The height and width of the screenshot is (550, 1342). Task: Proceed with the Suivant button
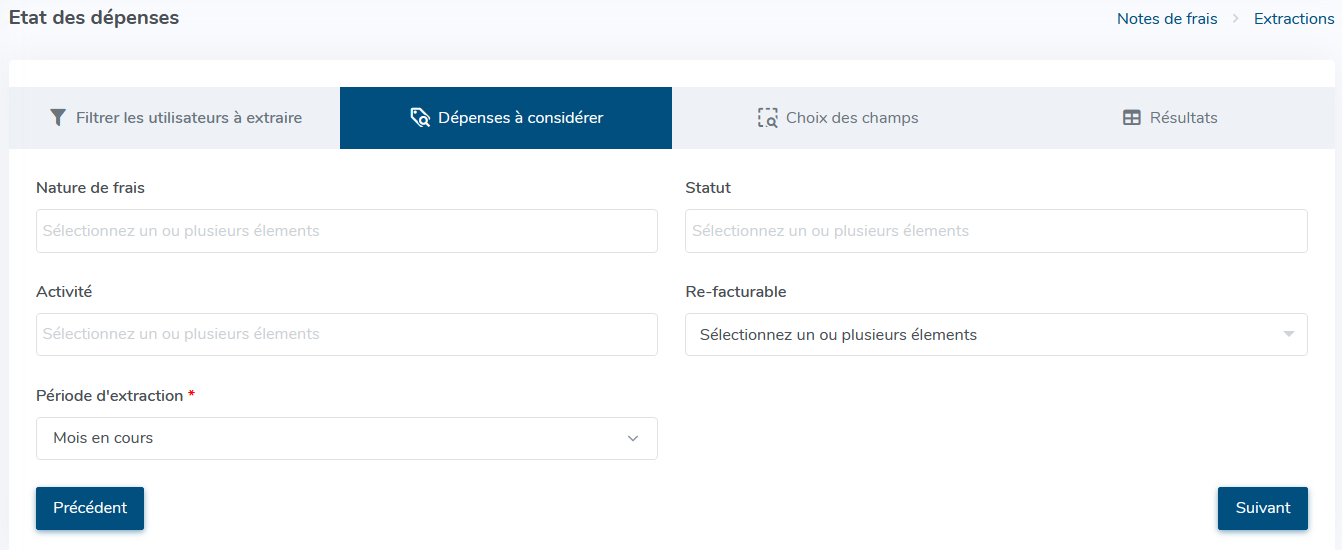click(x=1263, y=508)
